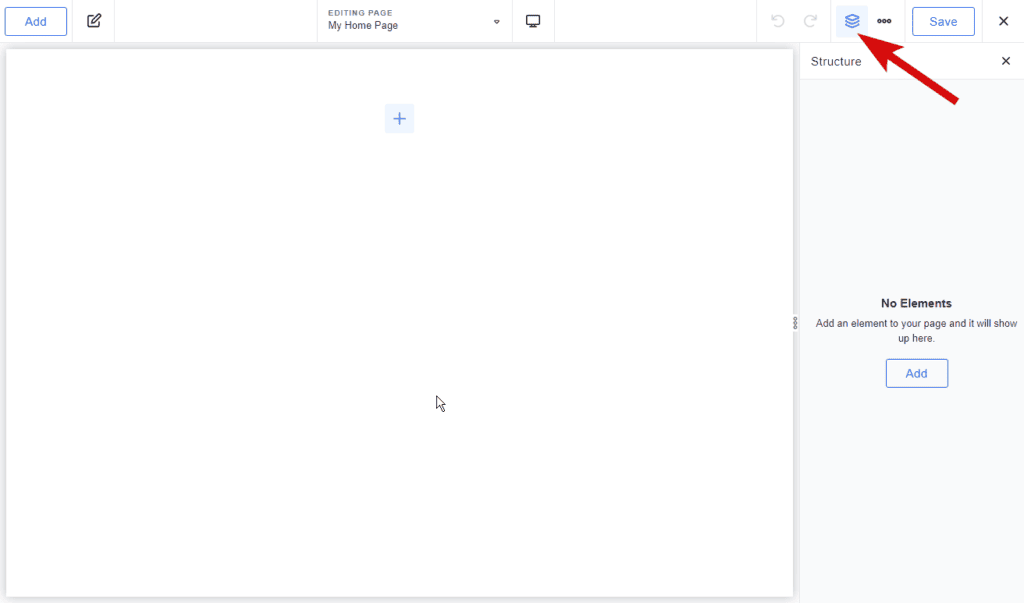The image size is (1024, 603).
Task: Save the page with the Save button
Action: (x=943, y=21)
